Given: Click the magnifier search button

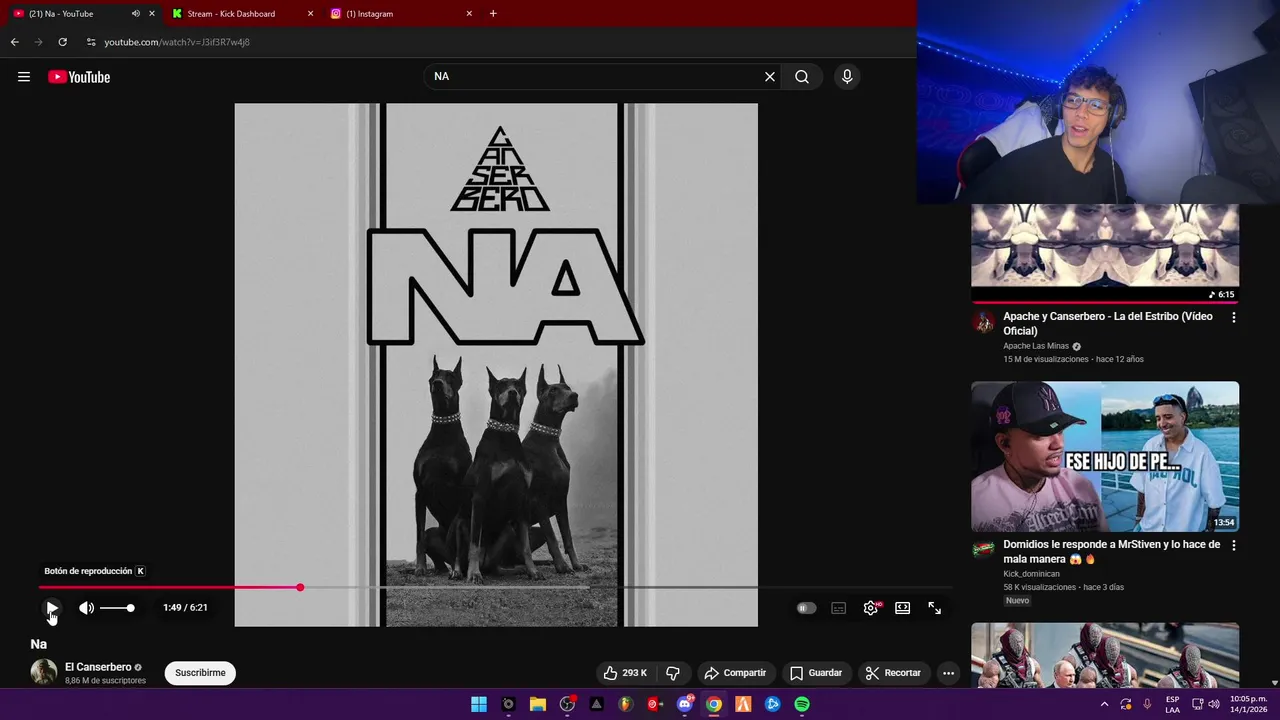Looking at the screenshot, I should 802,77.
